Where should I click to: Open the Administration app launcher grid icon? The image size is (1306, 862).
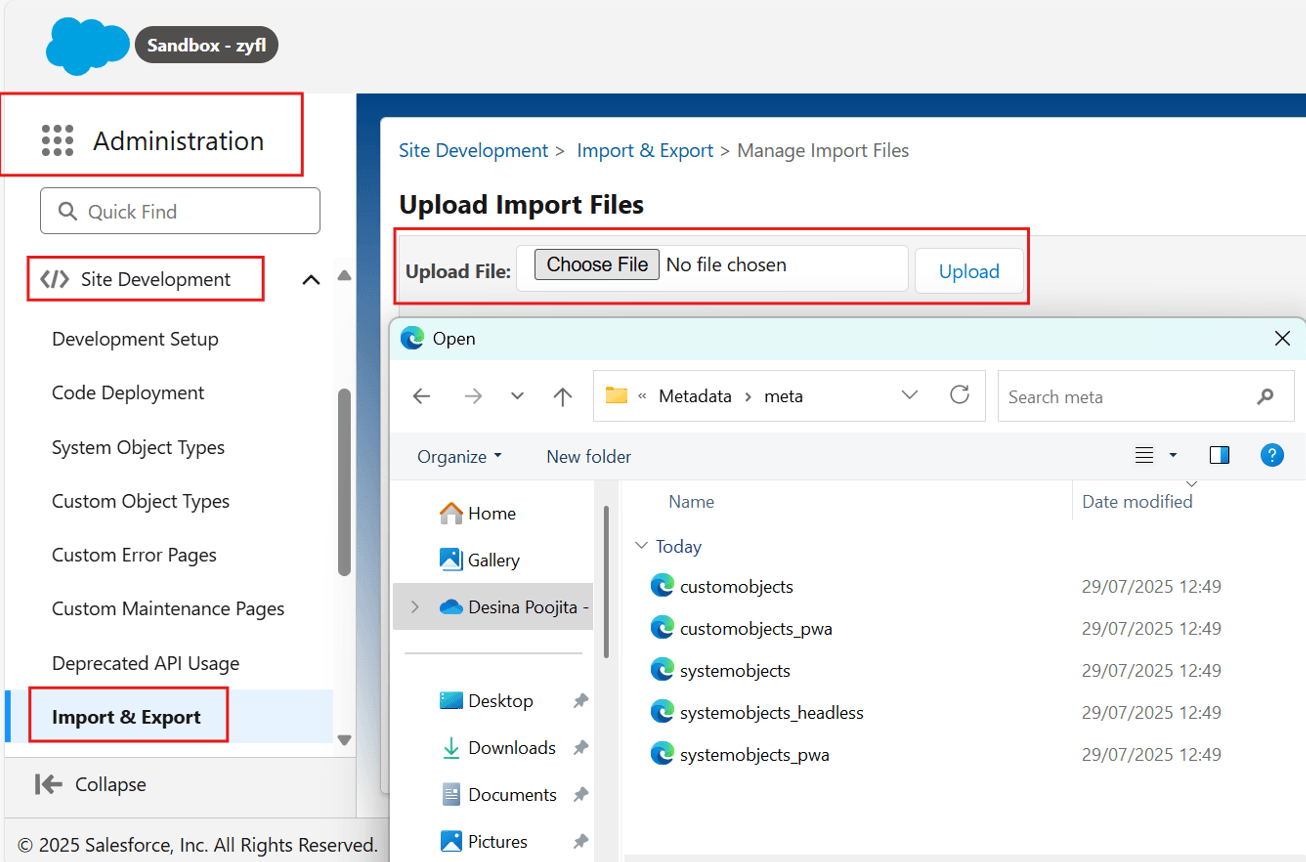(58, 141)
